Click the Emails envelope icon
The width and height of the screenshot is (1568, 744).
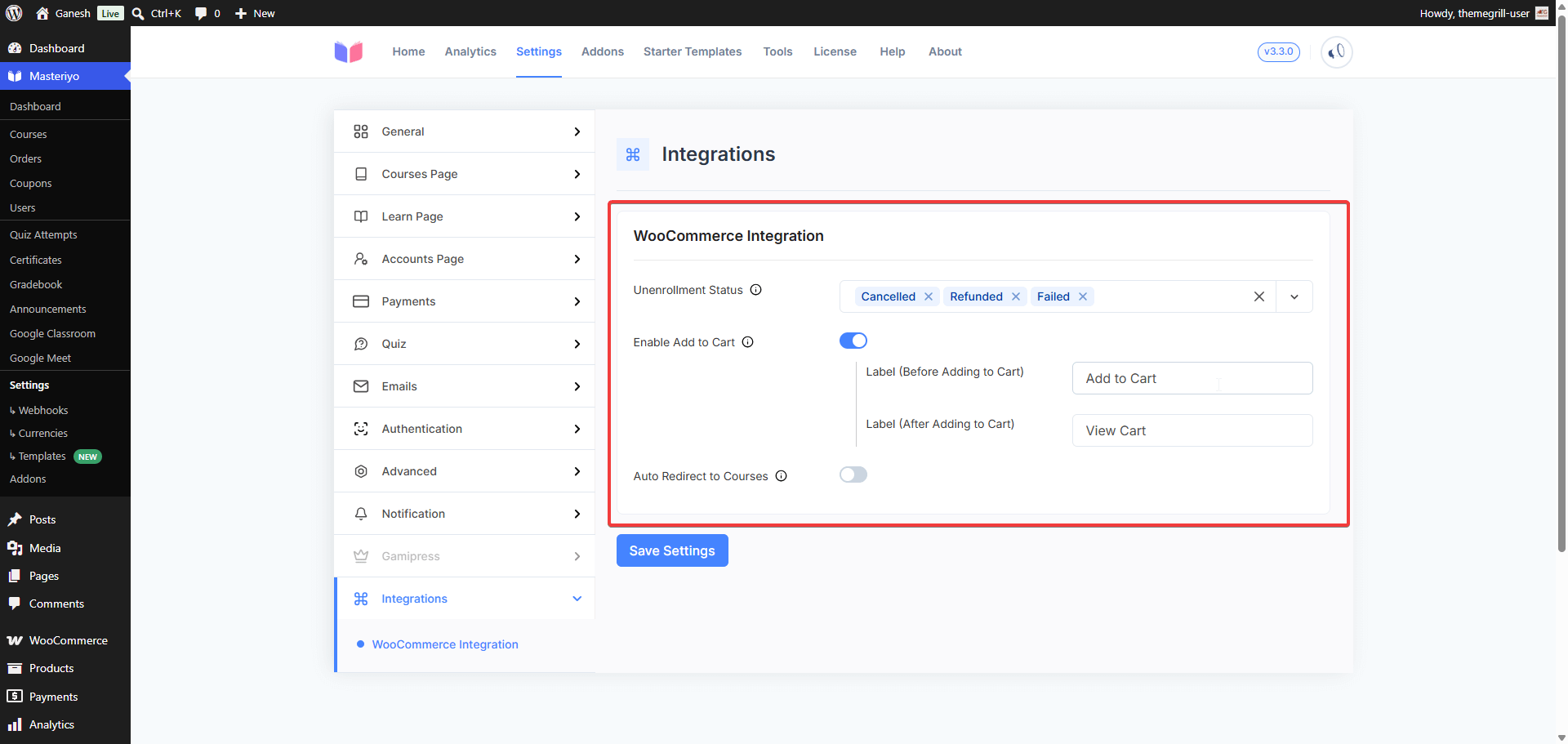click(361, 386)
